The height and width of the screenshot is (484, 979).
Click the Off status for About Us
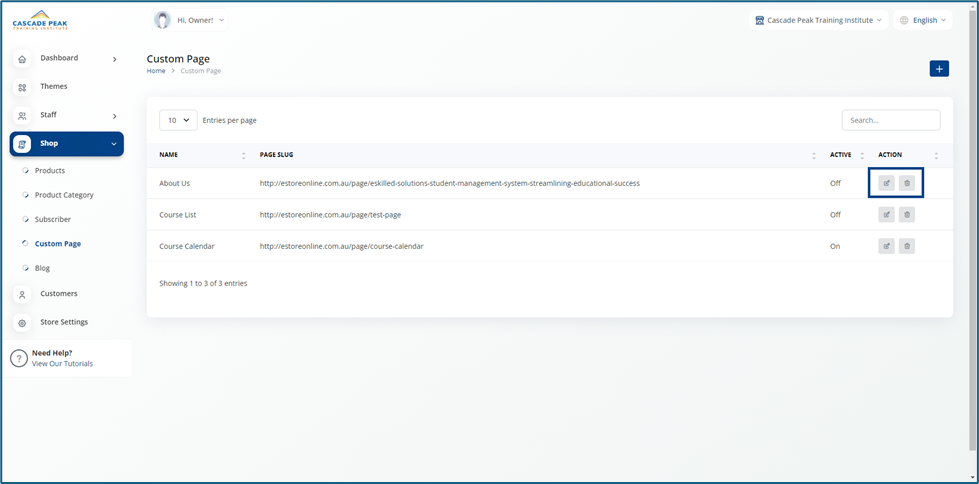click(835, 184)
